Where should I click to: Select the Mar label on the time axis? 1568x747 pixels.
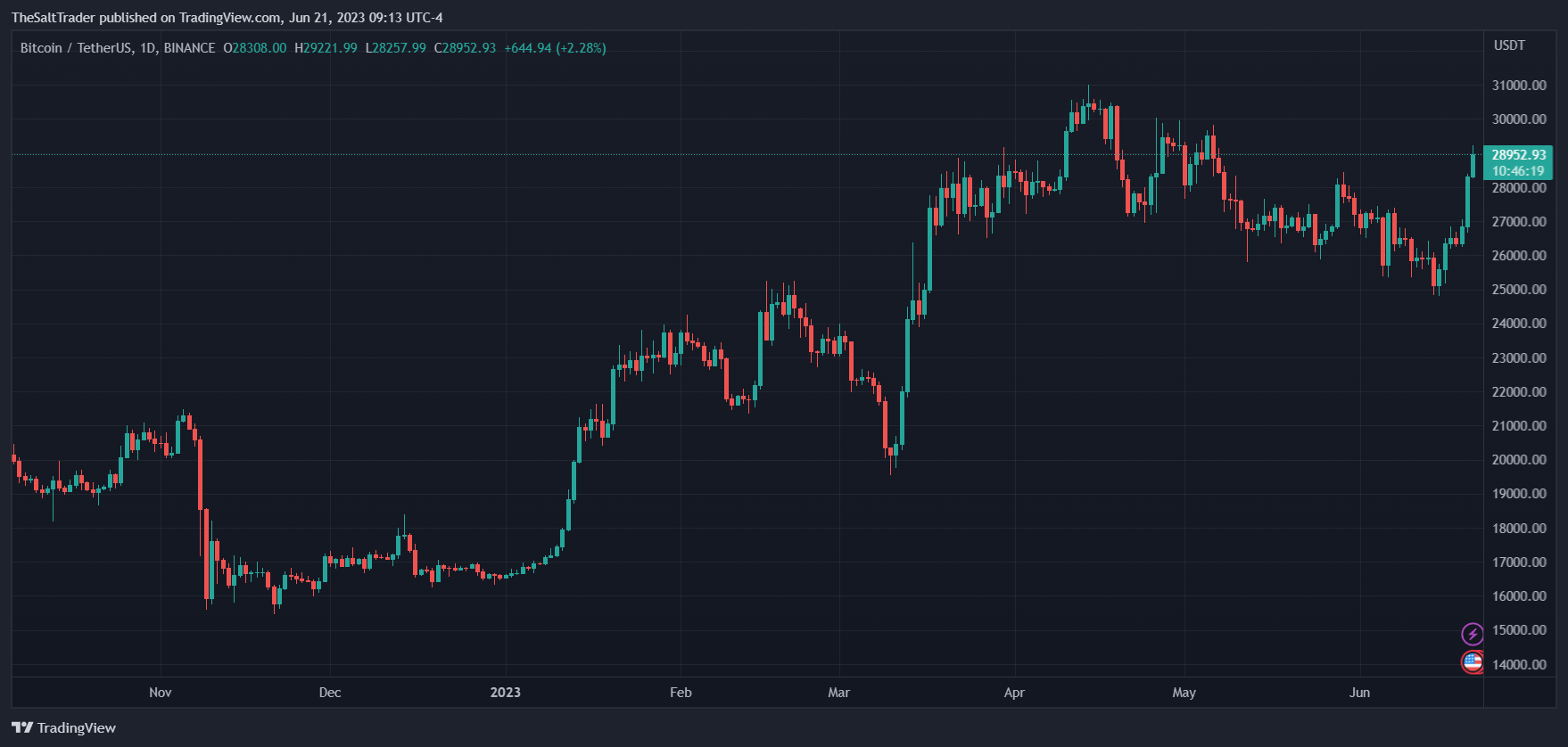pos(839,693)
